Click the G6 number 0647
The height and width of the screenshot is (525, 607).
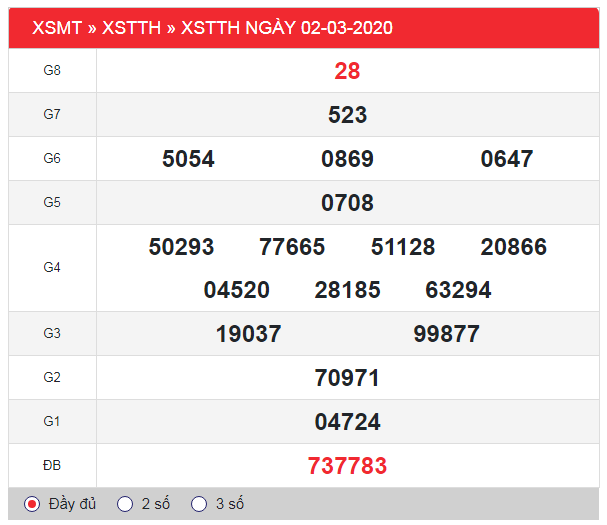tap(507, 159)
